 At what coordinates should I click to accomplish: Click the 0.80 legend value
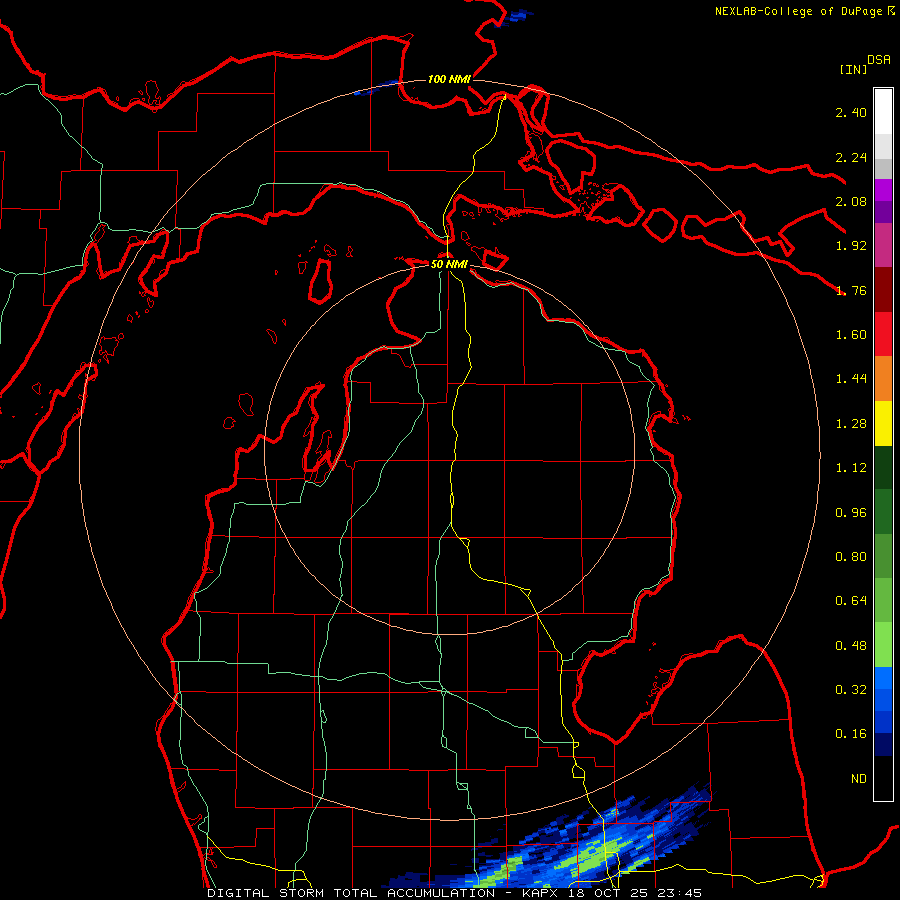point(851,557)
